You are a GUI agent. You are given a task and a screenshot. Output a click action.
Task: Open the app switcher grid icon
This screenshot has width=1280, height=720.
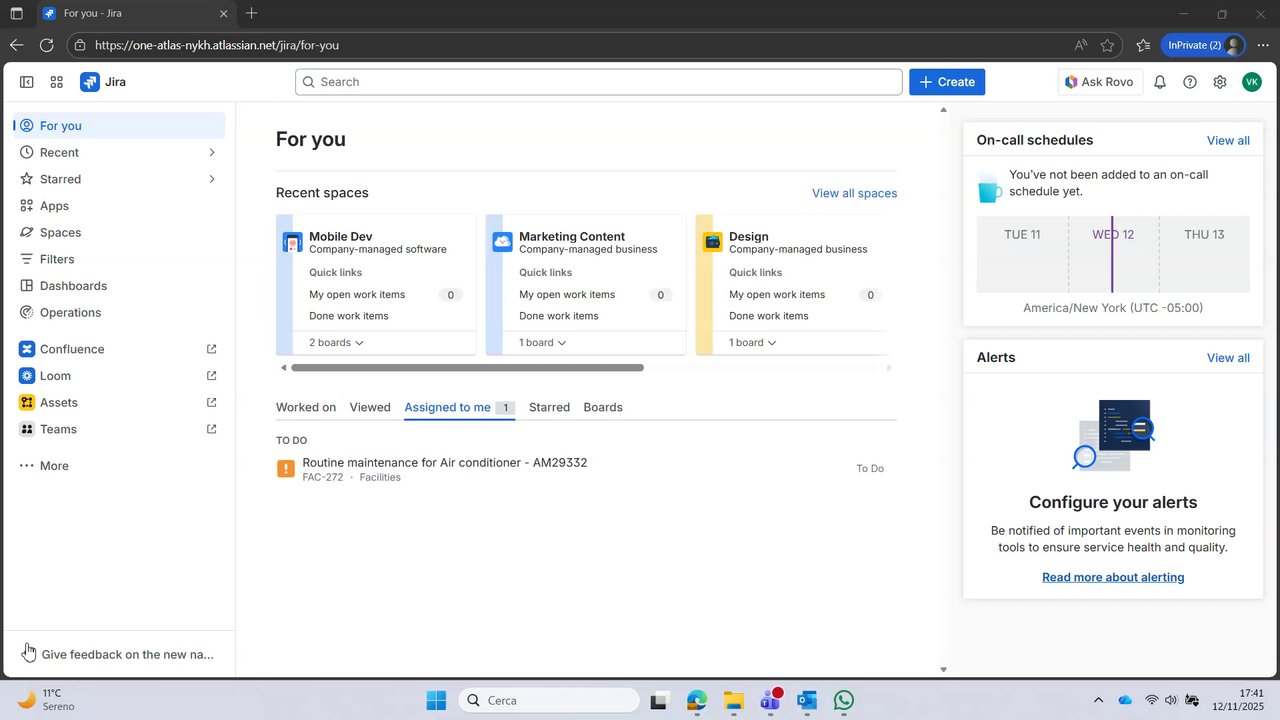57,82
